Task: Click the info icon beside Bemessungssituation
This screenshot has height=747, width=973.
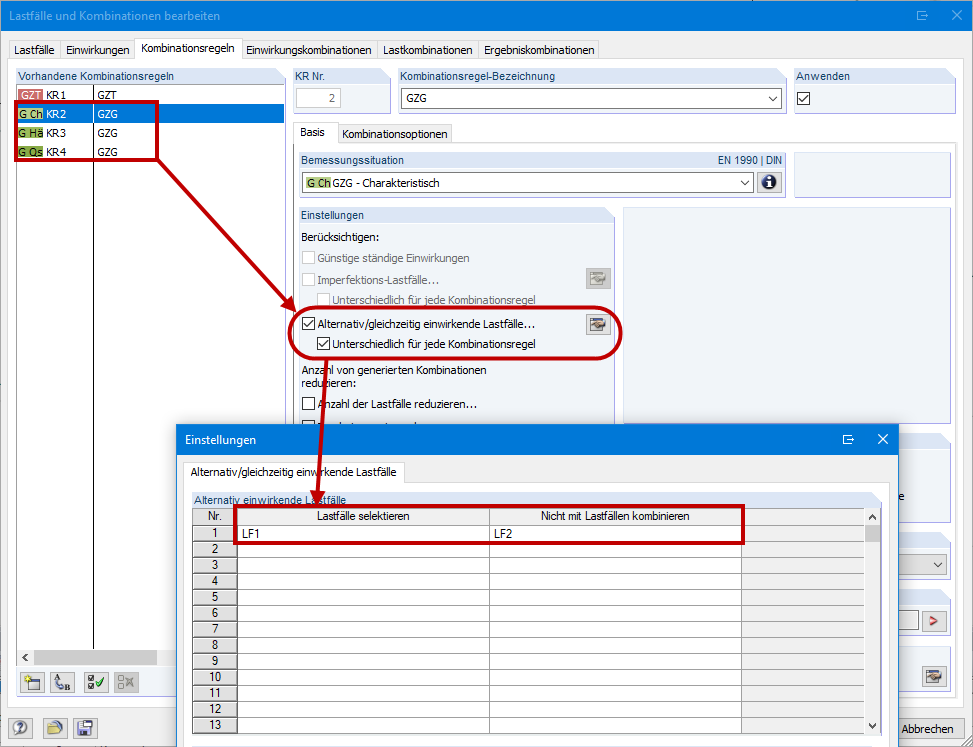Action: (x=768, y=182)
